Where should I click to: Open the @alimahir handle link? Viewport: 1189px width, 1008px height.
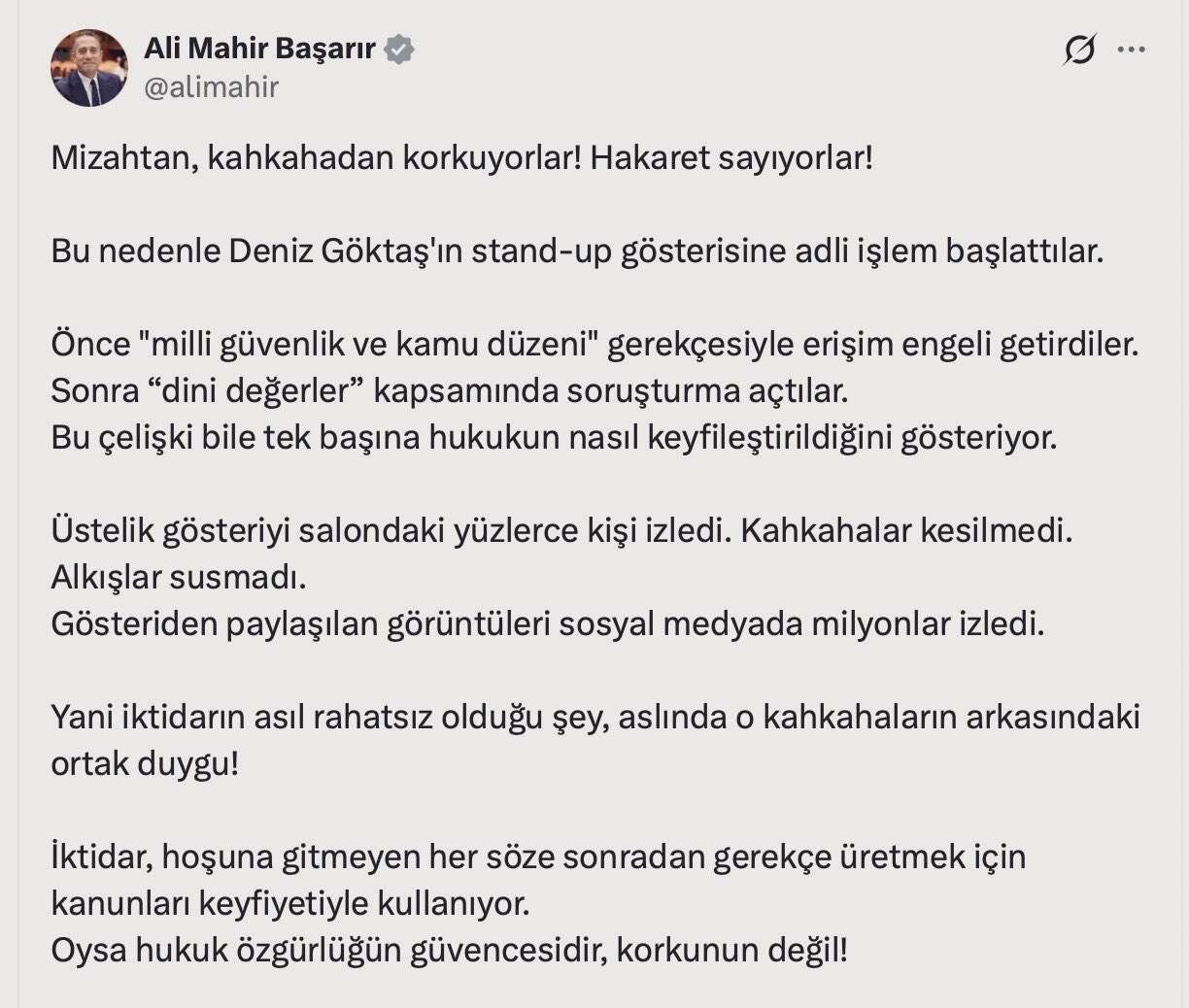pos(211,87)
